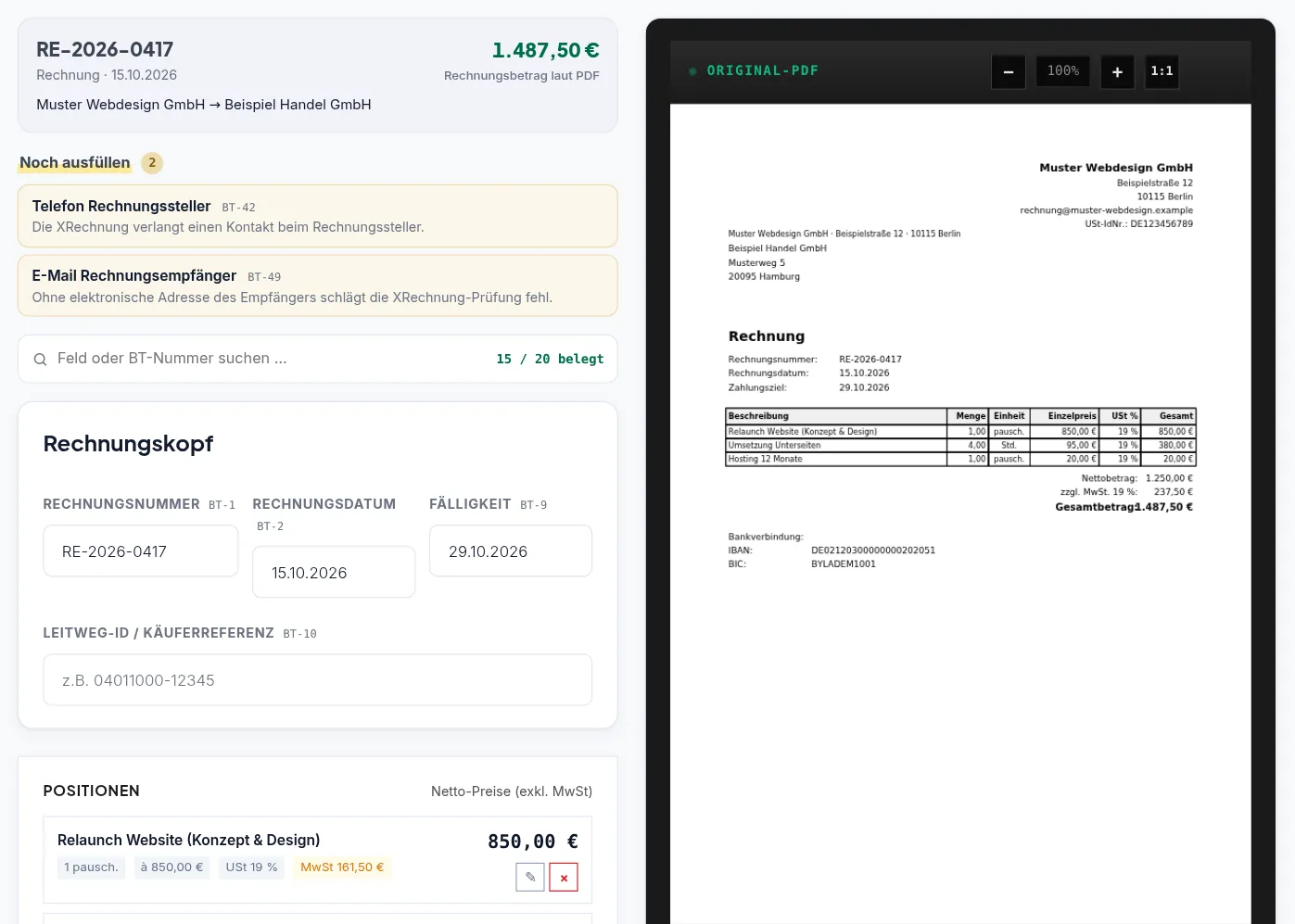1295x924 pixels.
Task: Delete the Relaunch Website position with red X
Action: click(x=564, y=877)
